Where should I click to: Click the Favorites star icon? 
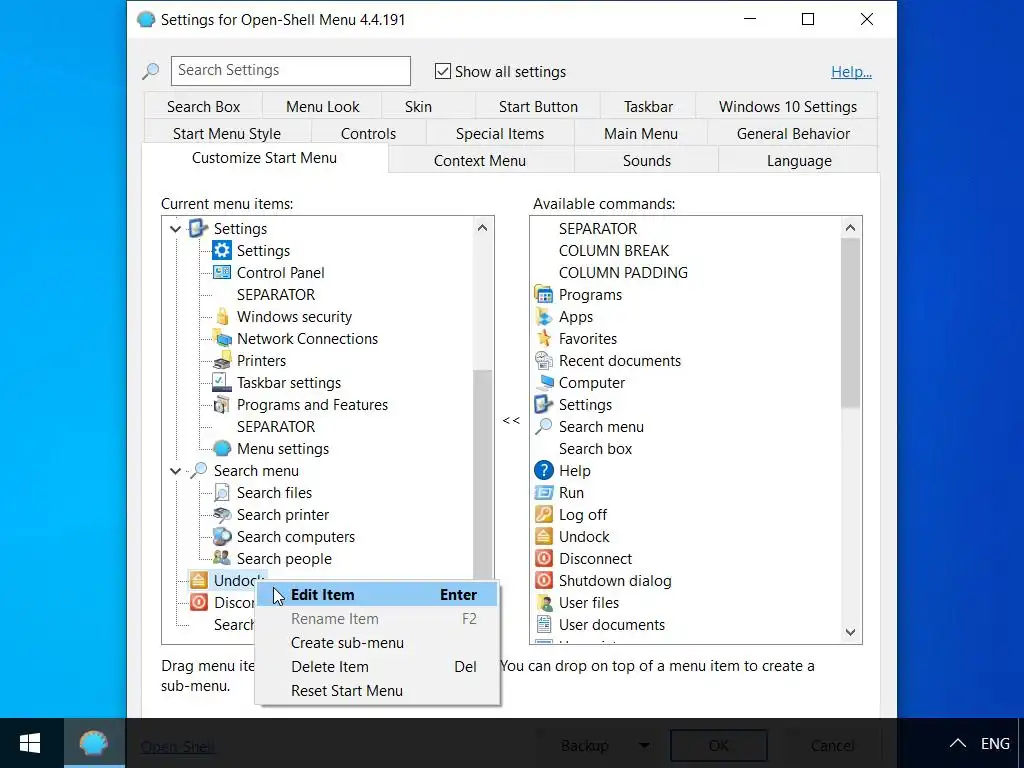[x=543, y=338]
